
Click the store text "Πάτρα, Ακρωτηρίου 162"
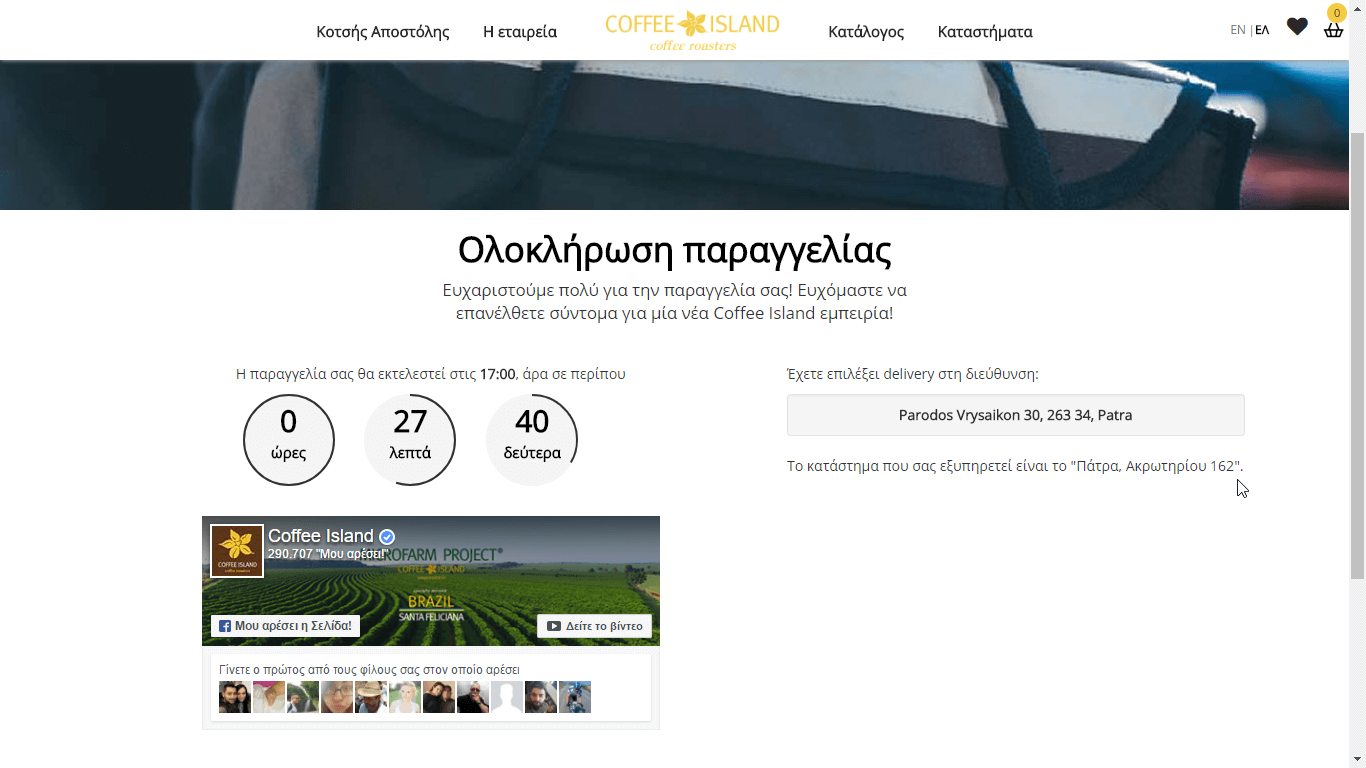coord(1156,466)
